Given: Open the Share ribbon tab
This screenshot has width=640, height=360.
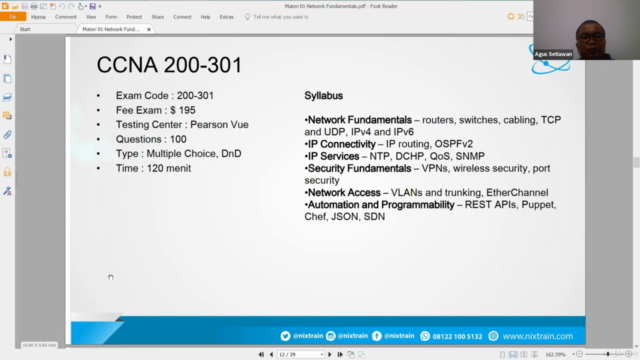Looking at the screenshot, I should pyautogui.click(x=158, y=17).
